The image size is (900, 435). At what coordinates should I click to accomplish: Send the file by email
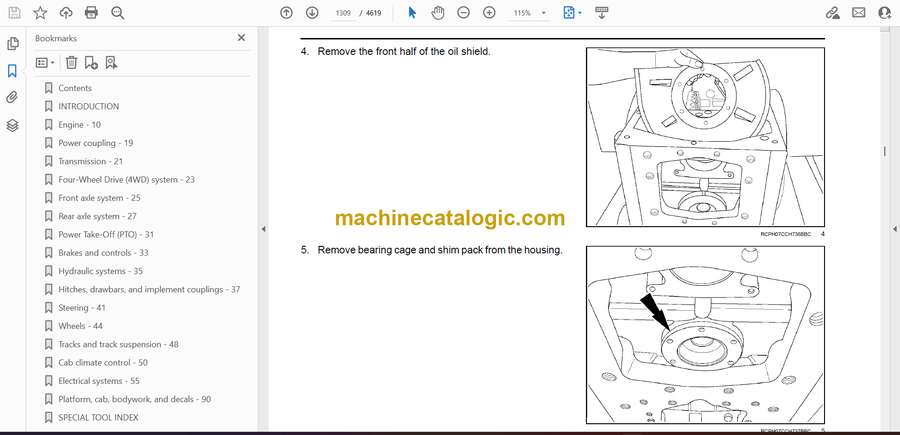point(859,13)
